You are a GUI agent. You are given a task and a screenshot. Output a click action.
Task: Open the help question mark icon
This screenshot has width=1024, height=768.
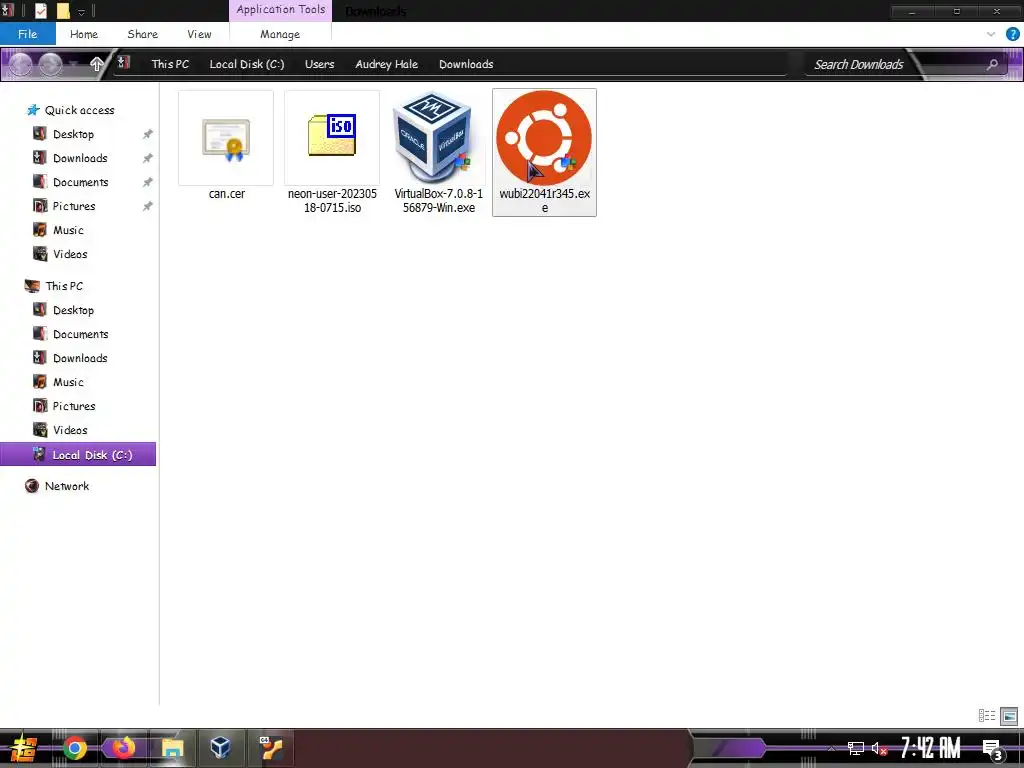click(1012, 34)
